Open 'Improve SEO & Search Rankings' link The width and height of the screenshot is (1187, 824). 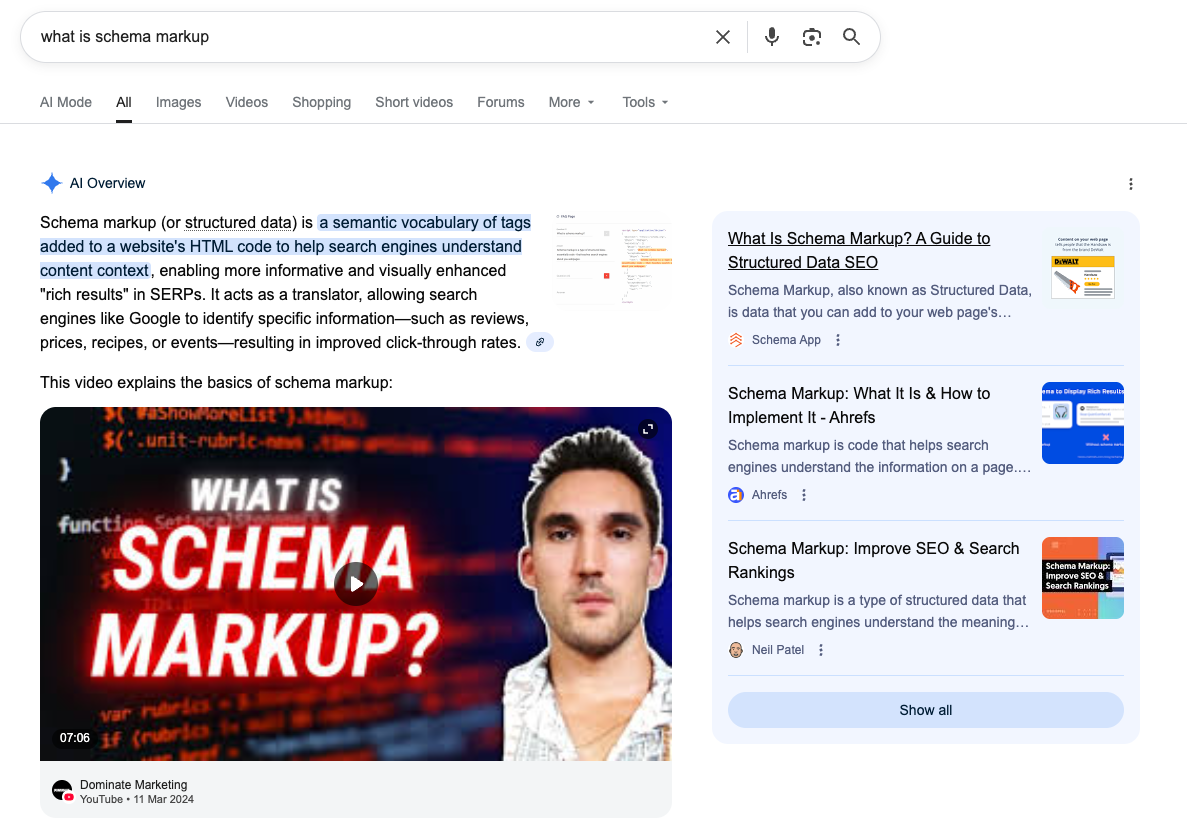point(874,560)
